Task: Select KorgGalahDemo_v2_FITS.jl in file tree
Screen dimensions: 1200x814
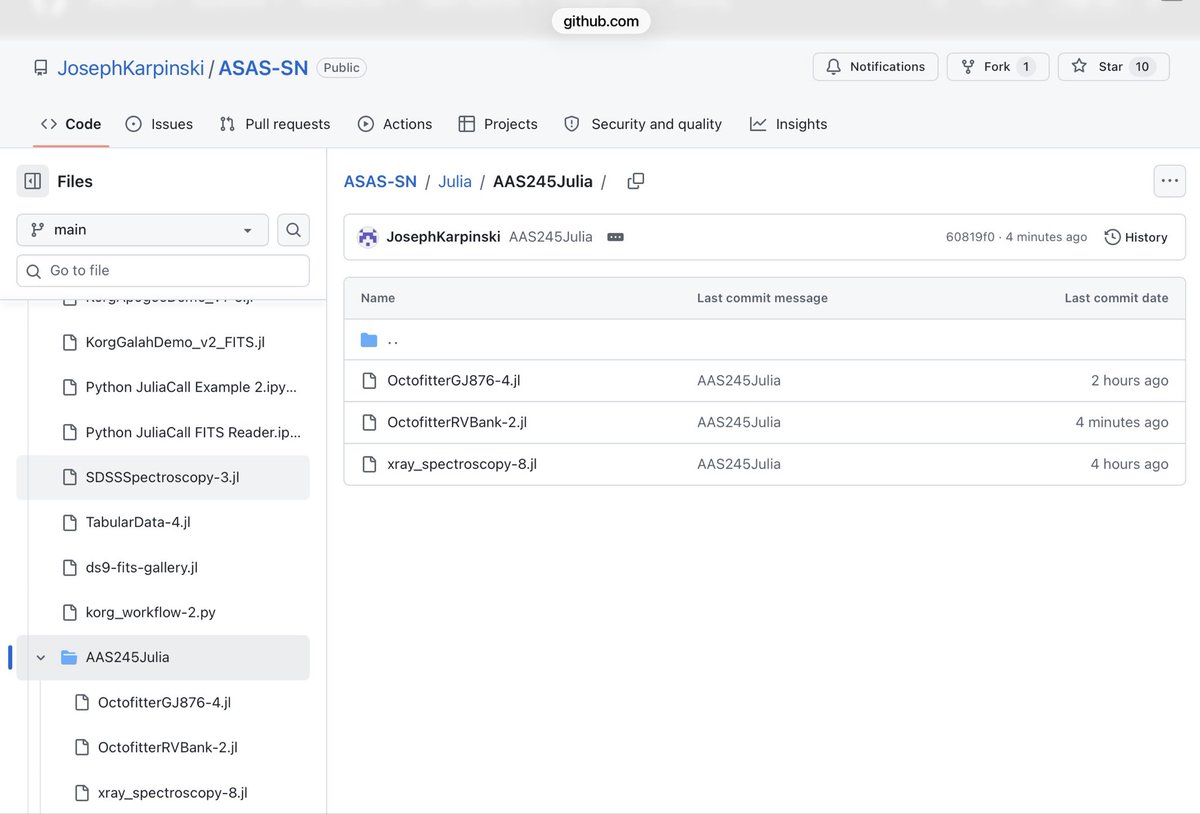Action: 163,342
